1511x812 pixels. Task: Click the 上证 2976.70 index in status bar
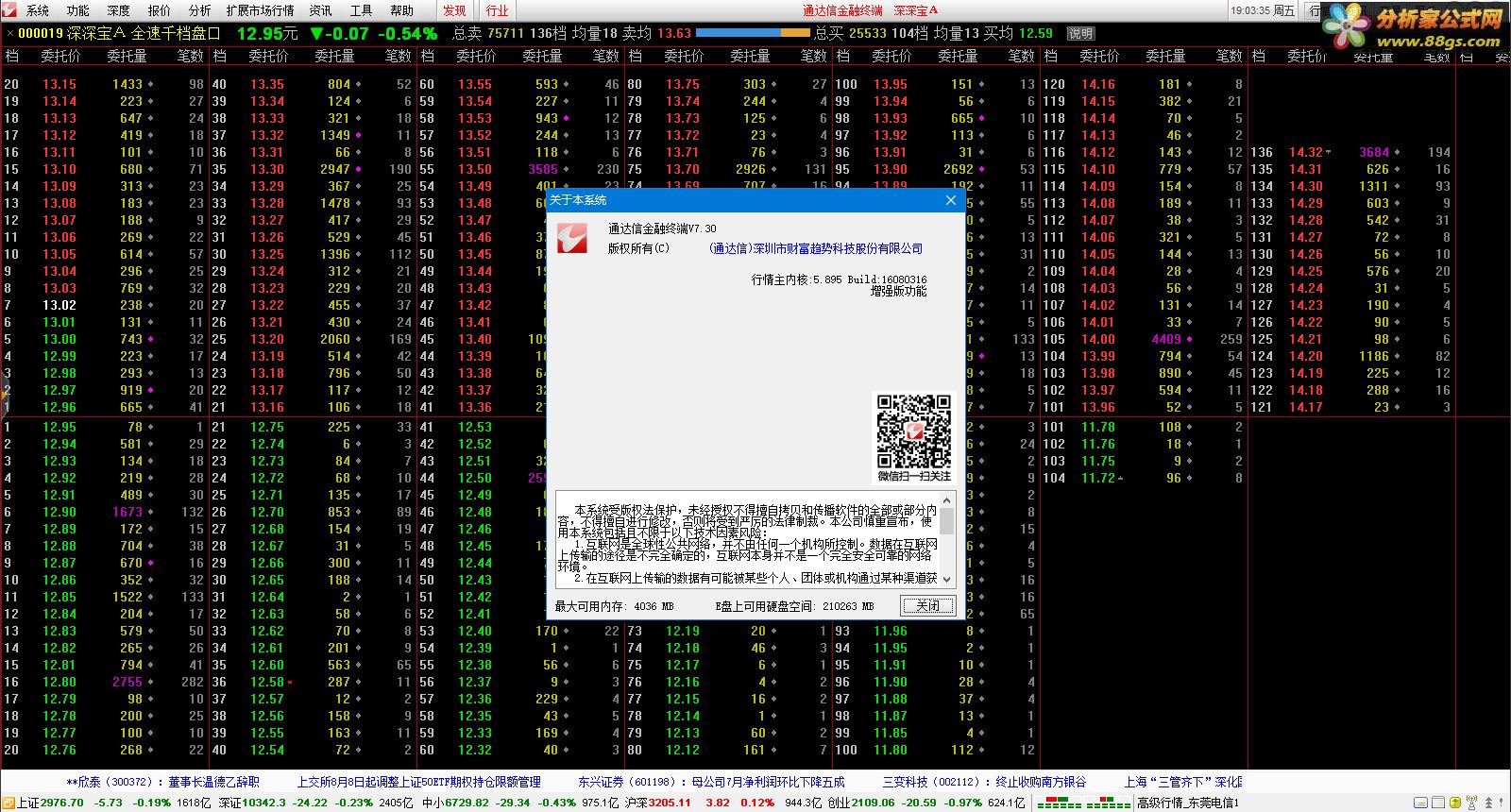click(x=50, y=803)
